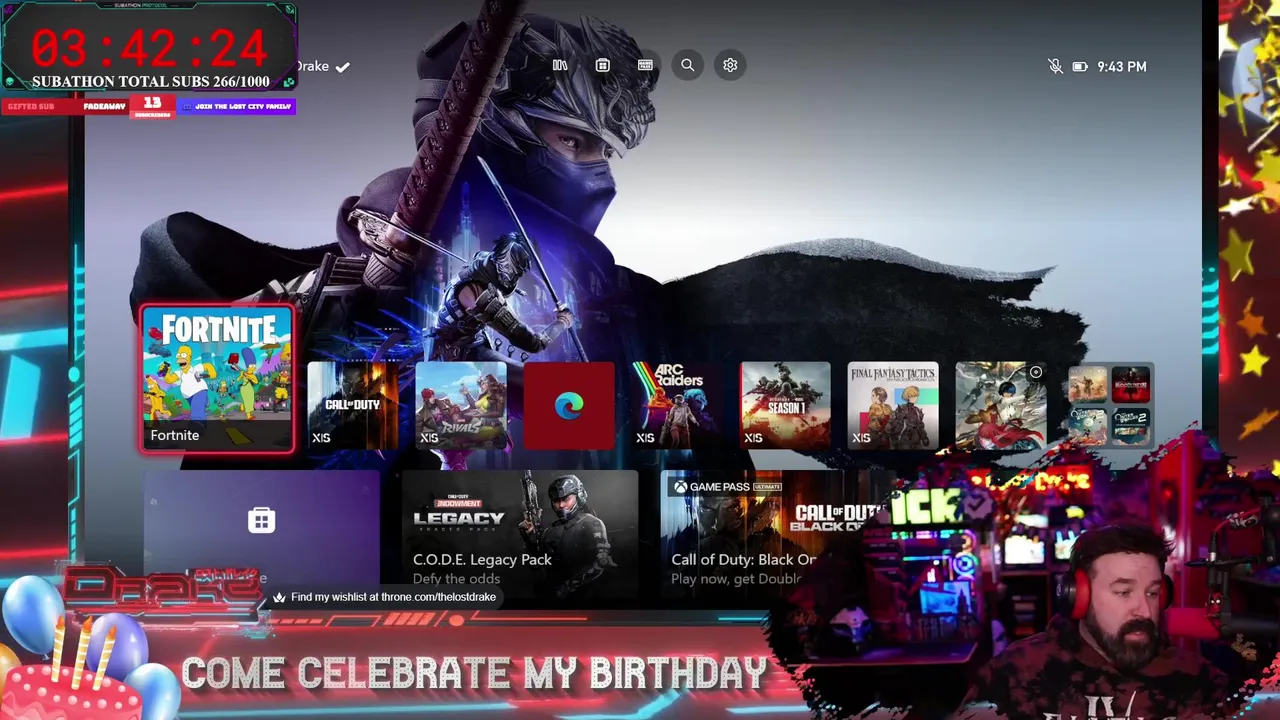Image resolution: width=1280 pixels, height=720 pixels.
Task: Open the Store card with bag icon
Action: point(261,529)
